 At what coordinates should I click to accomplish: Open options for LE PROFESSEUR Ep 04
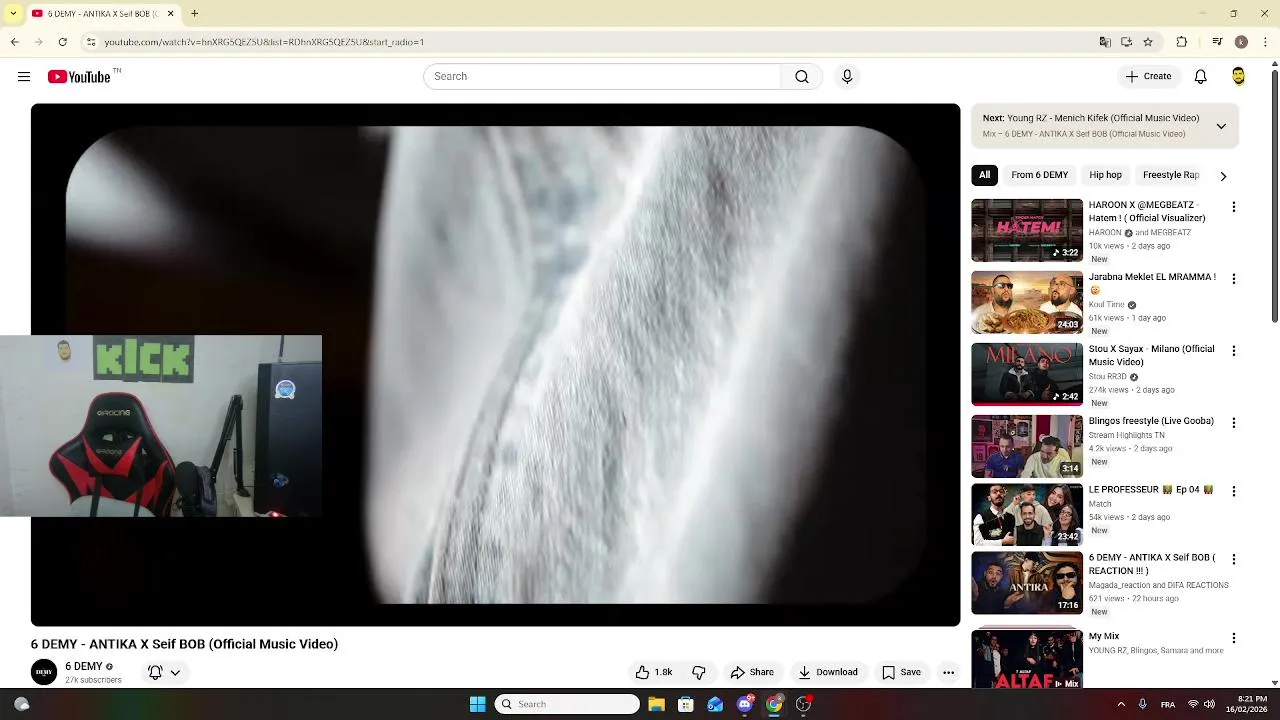point(1233,491)
